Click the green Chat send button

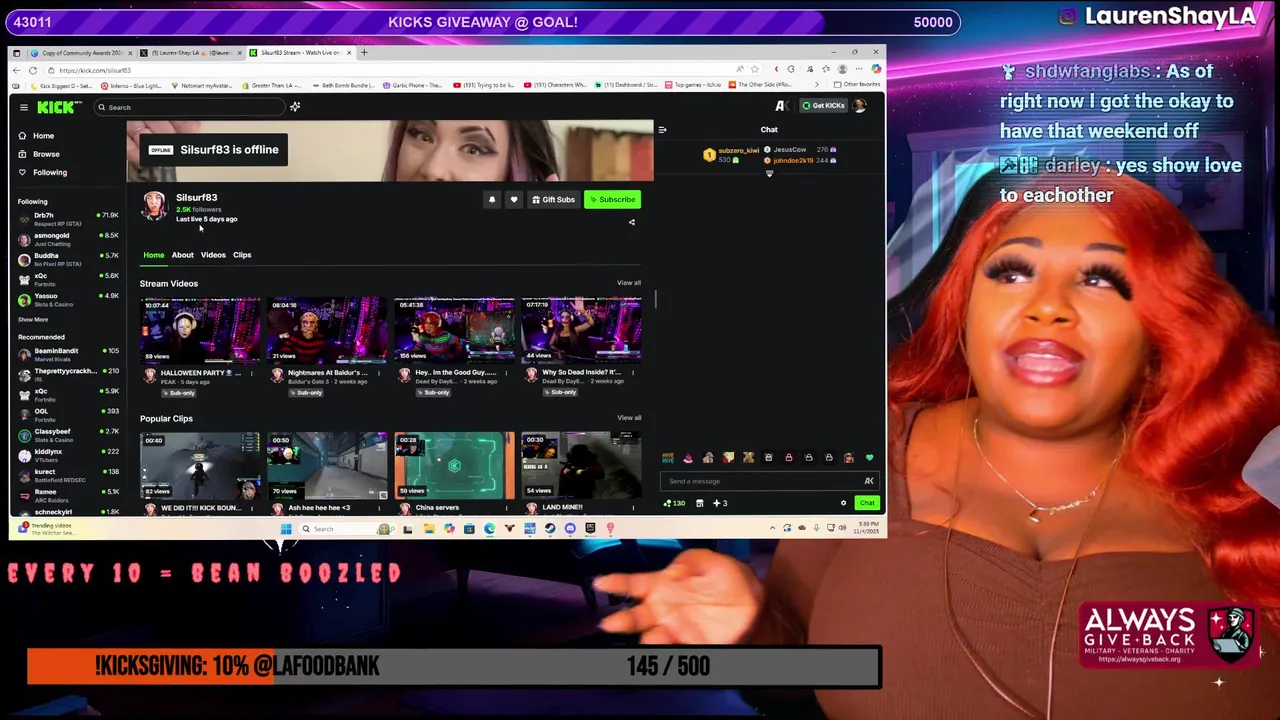click(866, 503)
